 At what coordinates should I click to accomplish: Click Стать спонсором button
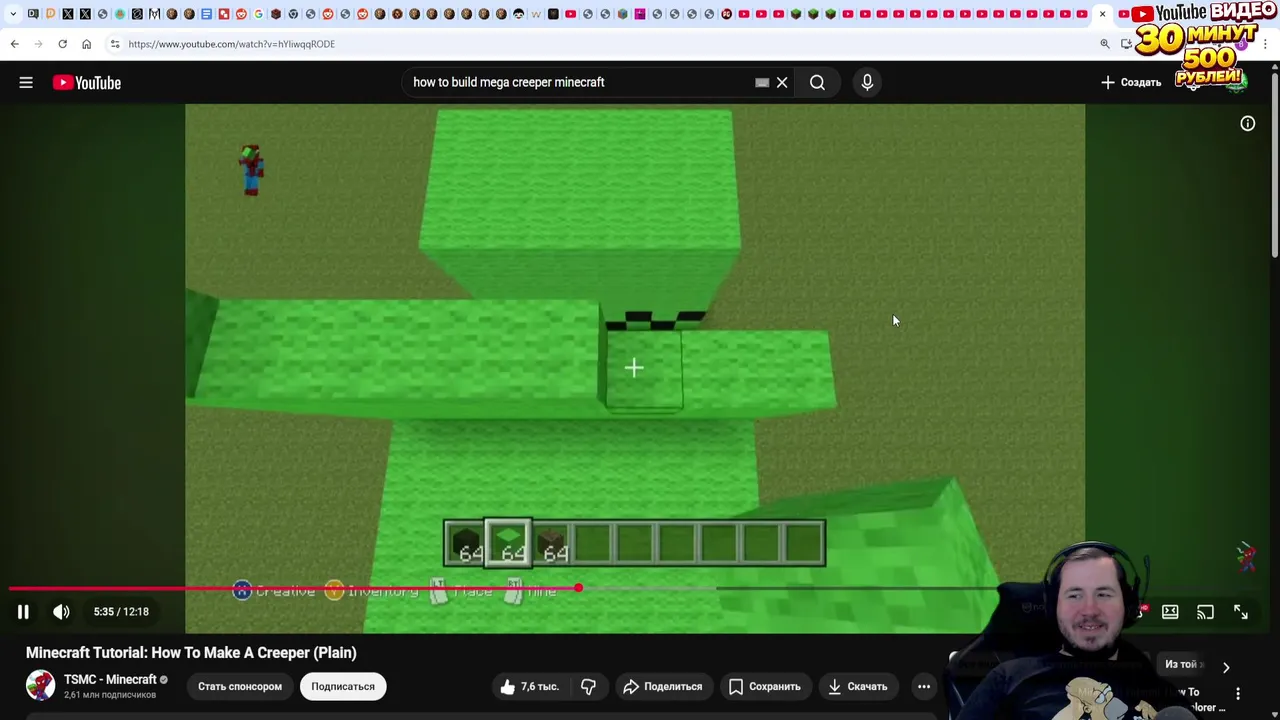(239, 687)
